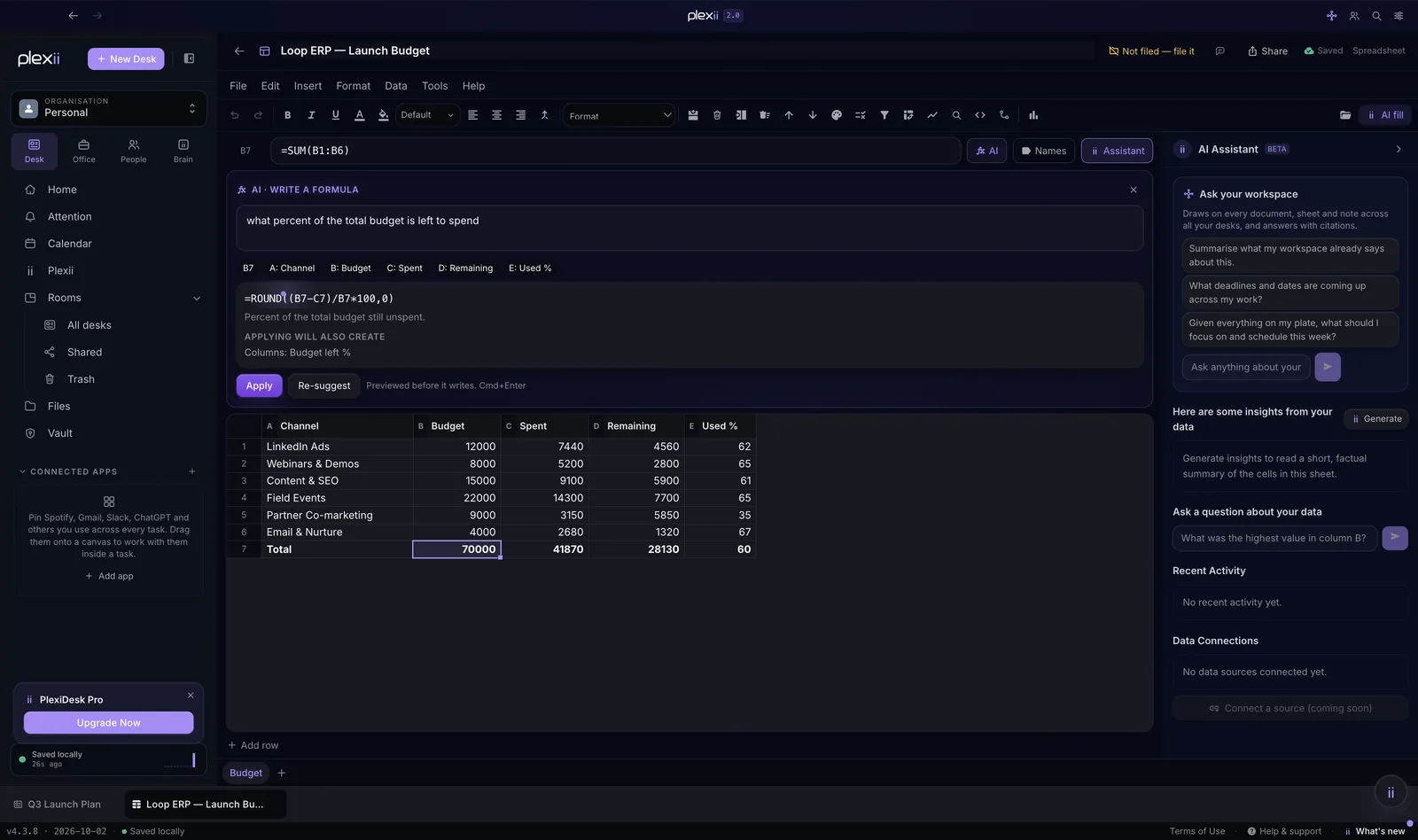Pick the fill color bucket button
Image resolution: width=1418 pixels, height=840 pixels.
[383, 115]
